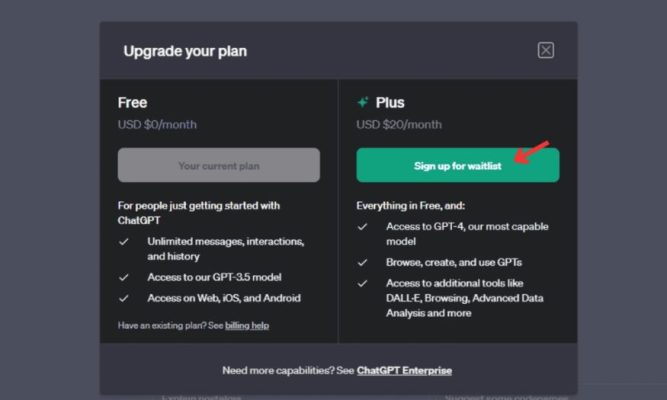Click the greyed-out Your current plan button
The width and height of the screenshot is (667, 400).
219,165
